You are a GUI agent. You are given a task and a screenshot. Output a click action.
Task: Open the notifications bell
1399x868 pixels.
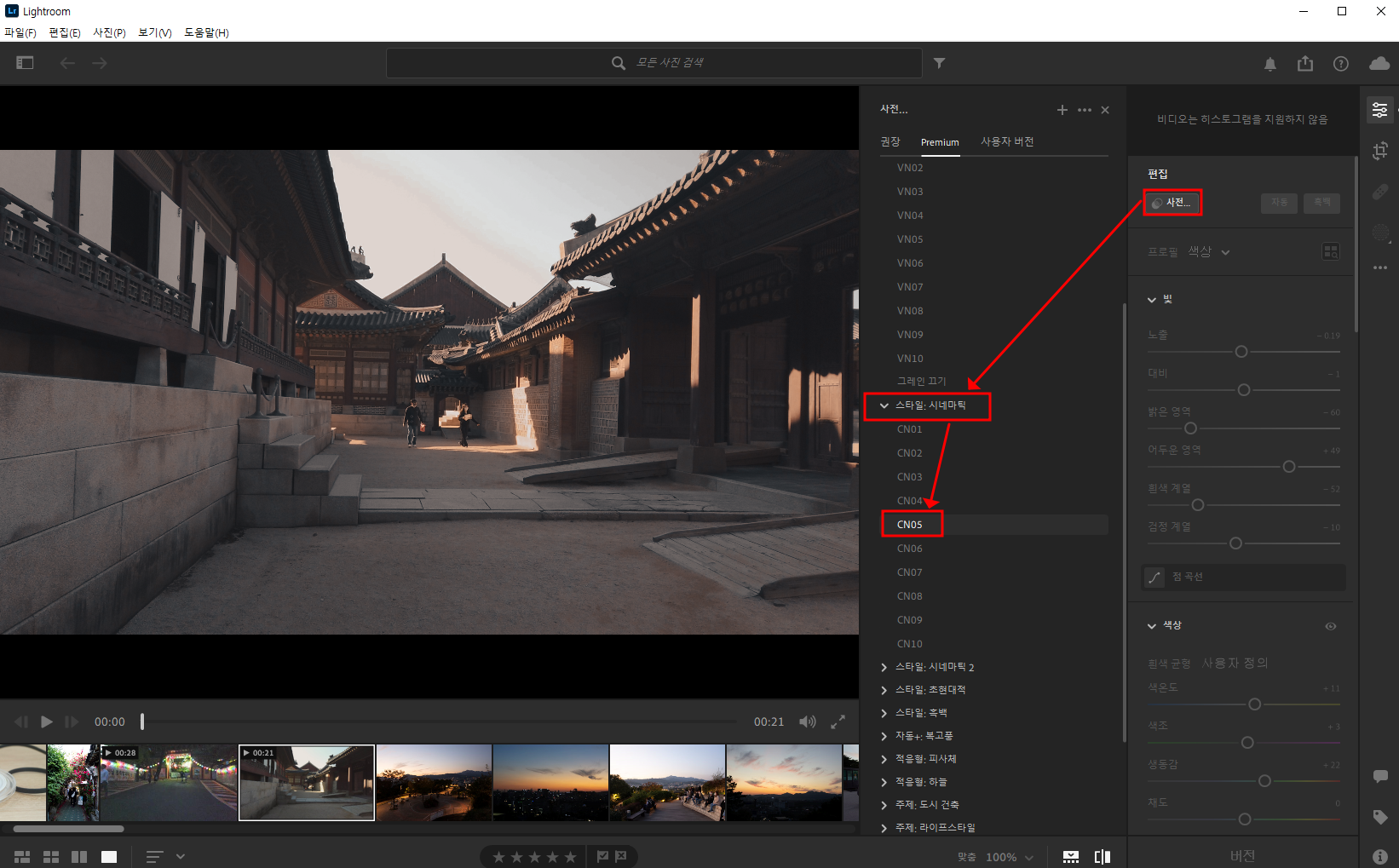tap(1269, 64)
